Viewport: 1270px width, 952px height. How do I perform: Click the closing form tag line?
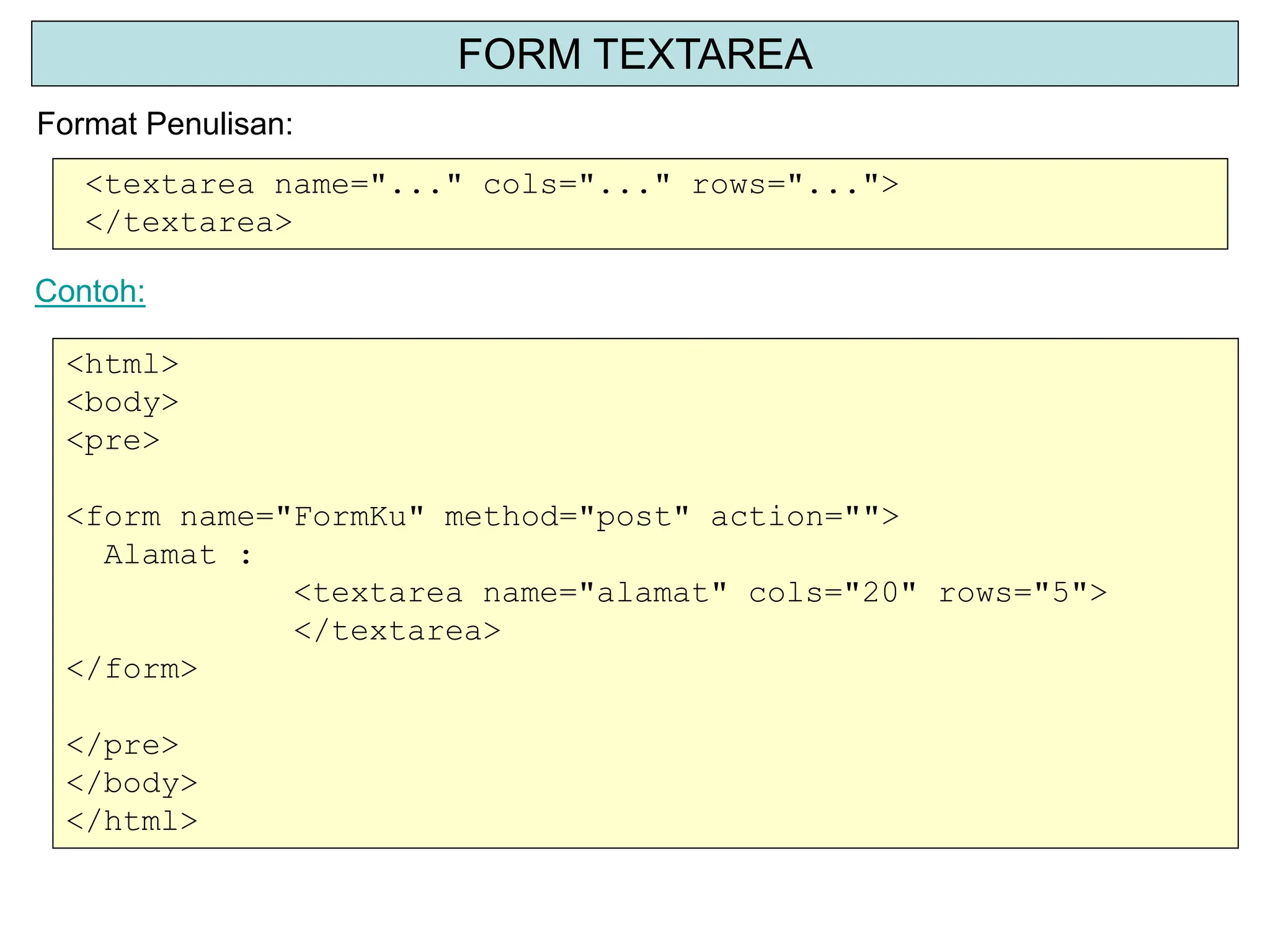tap(131, 669)
